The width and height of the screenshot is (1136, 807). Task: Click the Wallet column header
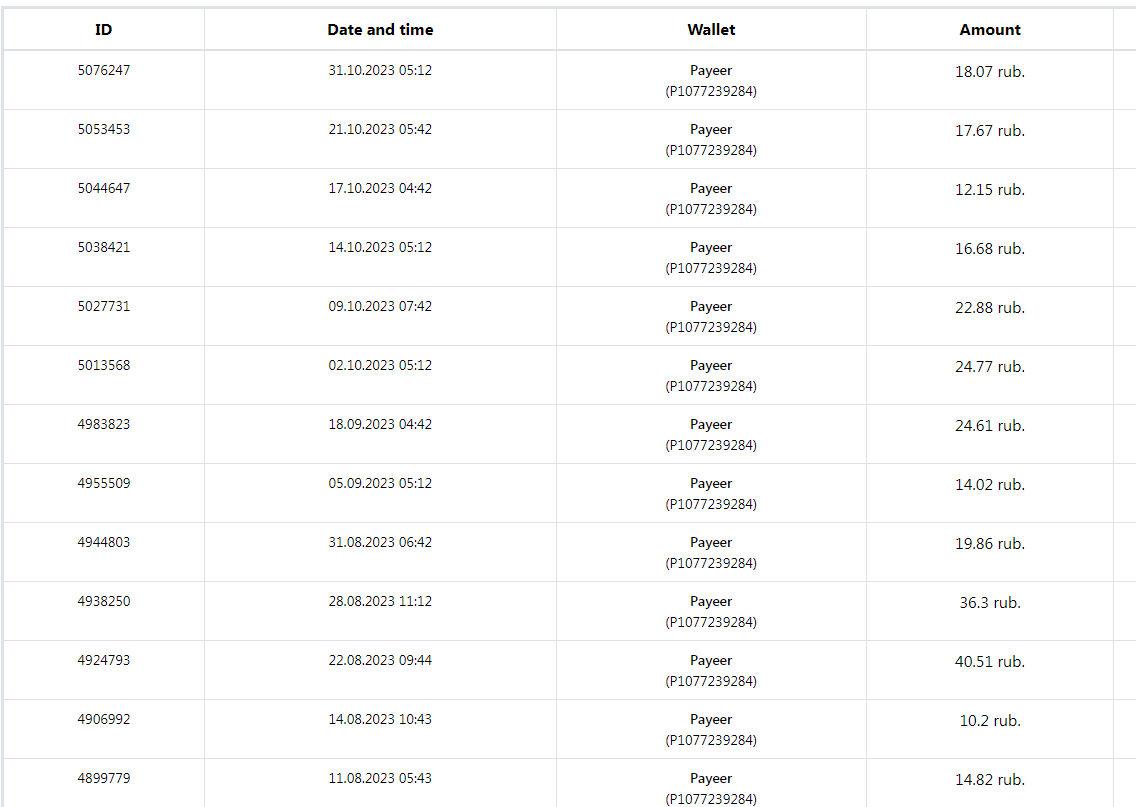711,30
